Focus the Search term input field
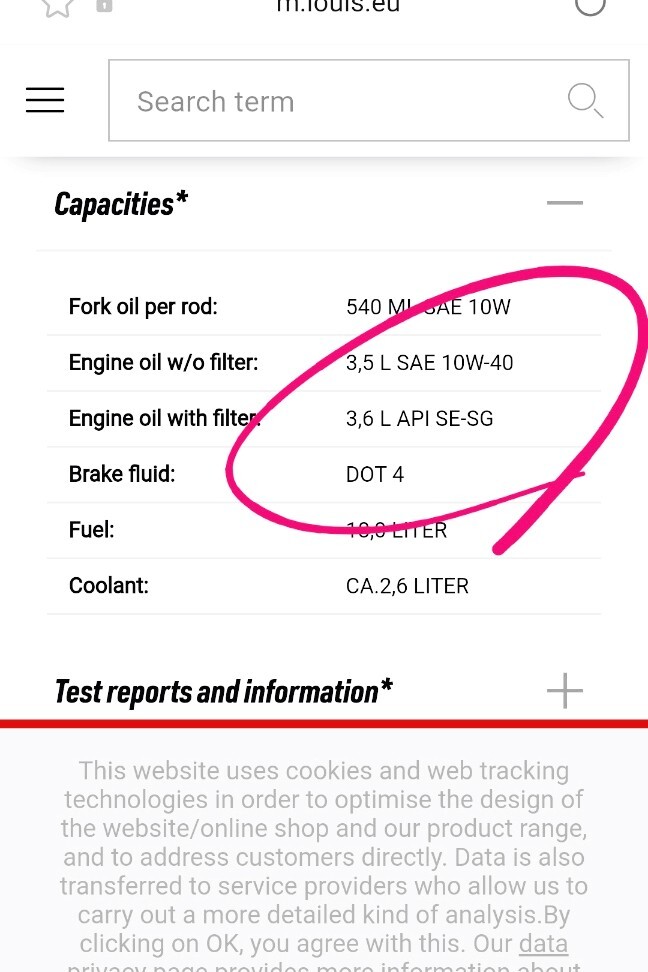Image resolution: width=648 pixels, height=972 pixels. [x=368, y=100]
